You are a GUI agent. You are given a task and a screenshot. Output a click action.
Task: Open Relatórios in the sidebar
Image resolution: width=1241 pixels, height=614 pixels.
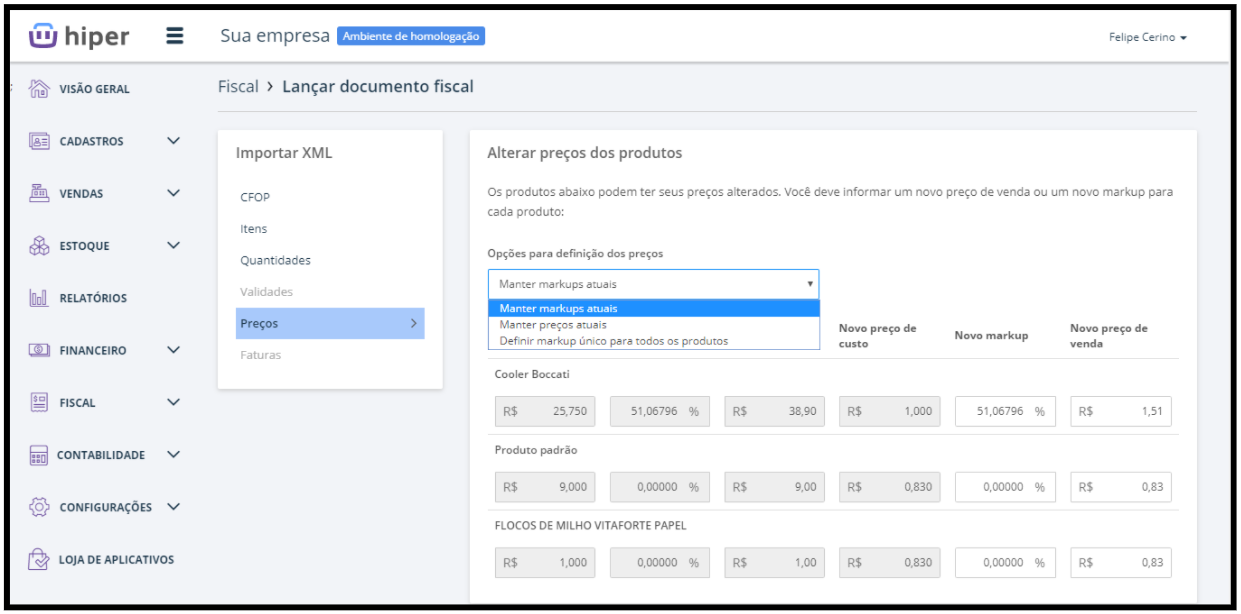93,298
